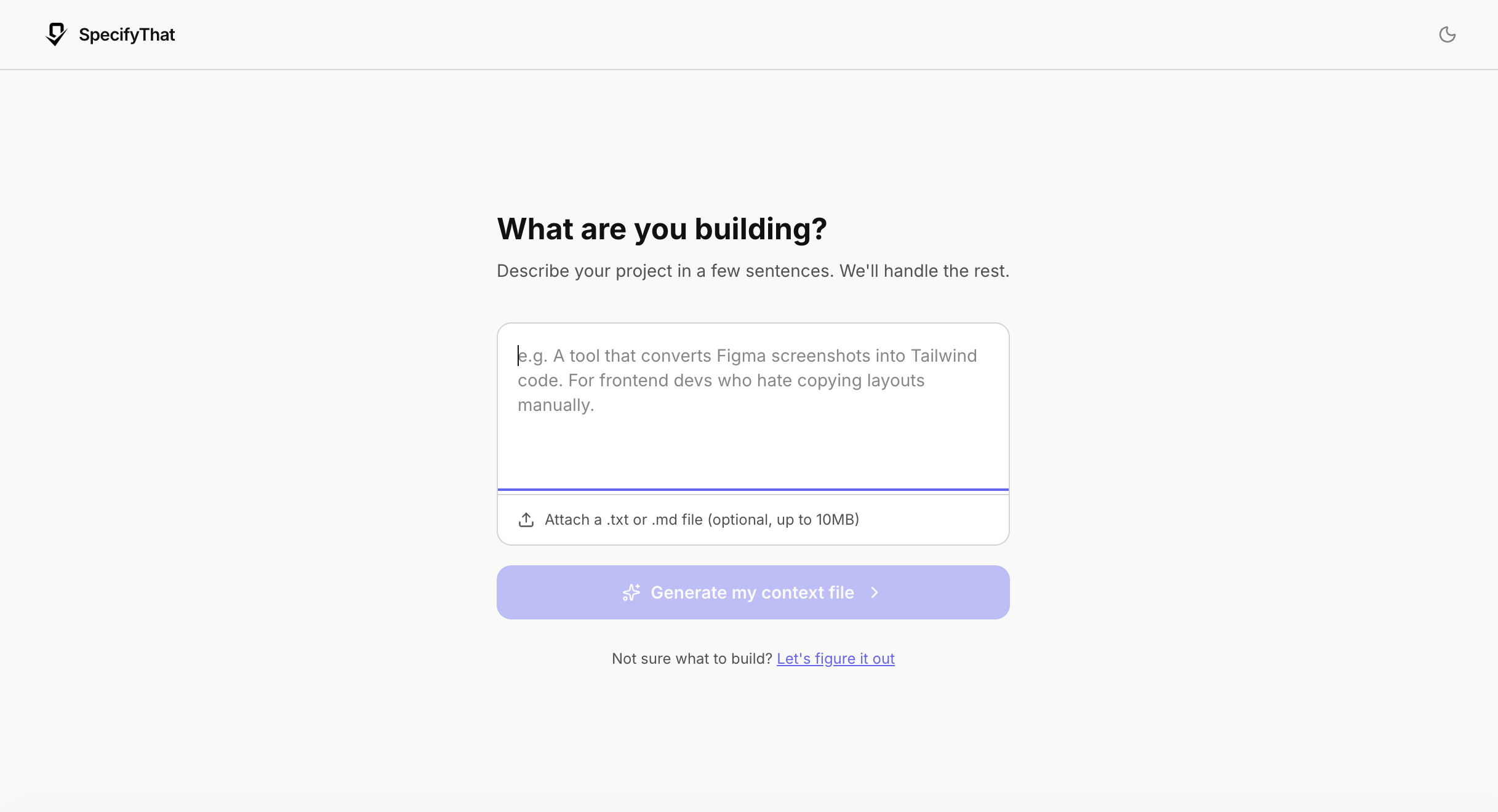The height and width of the screenshot is (812, 1498).
Task: Select the "Attach a .txt or .md file" label
Action: pos(702,520)
